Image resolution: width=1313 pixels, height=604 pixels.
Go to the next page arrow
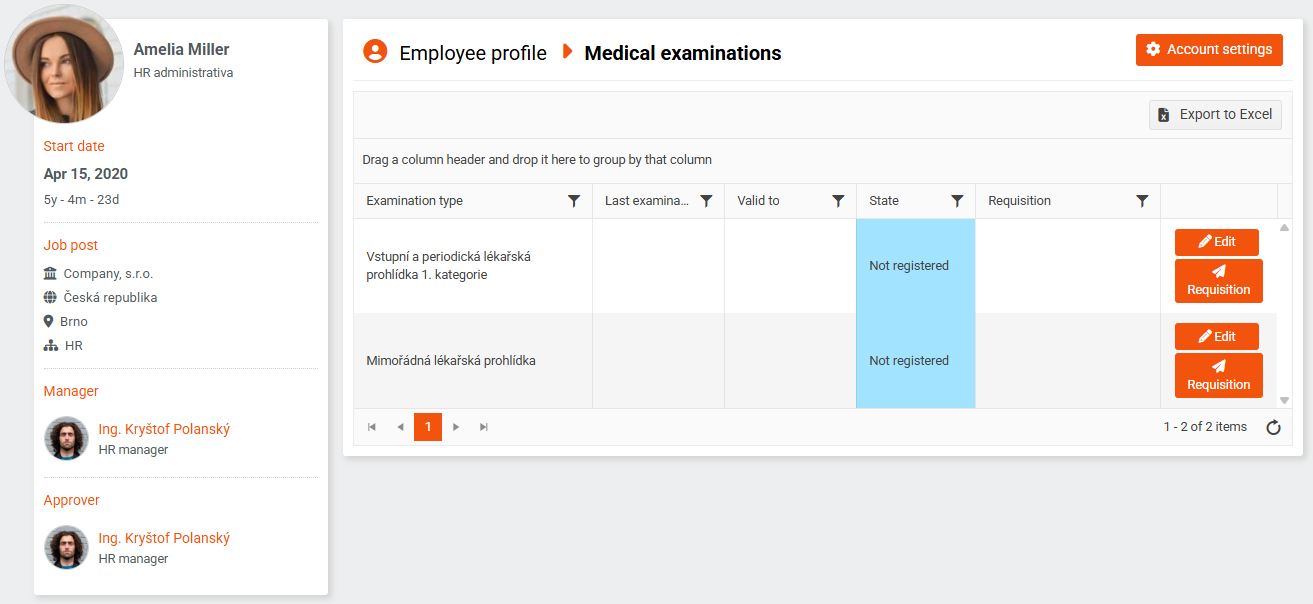coord(456,427)
